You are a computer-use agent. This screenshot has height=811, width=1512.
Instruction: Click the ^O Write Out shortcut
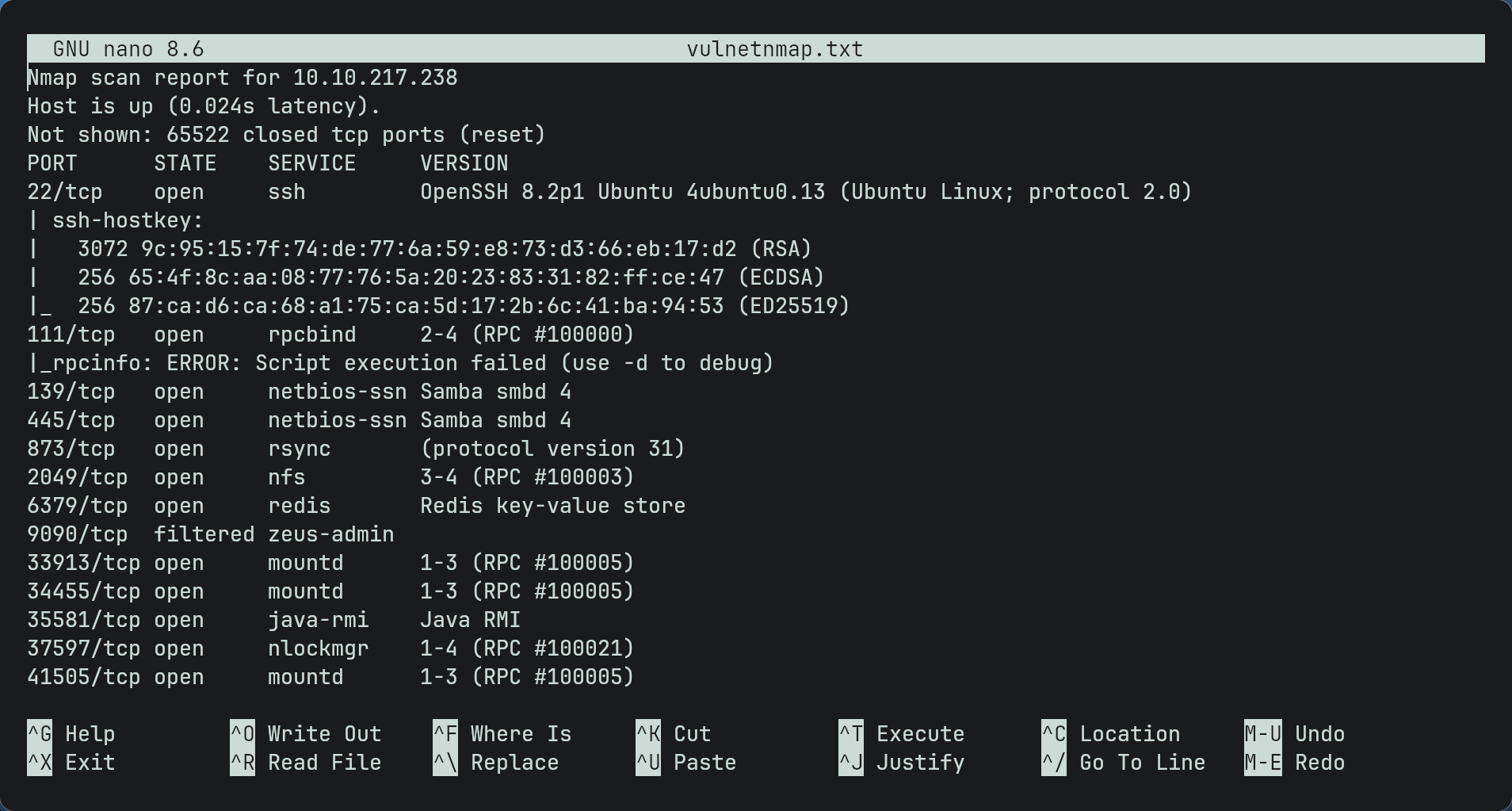[306, 734]
